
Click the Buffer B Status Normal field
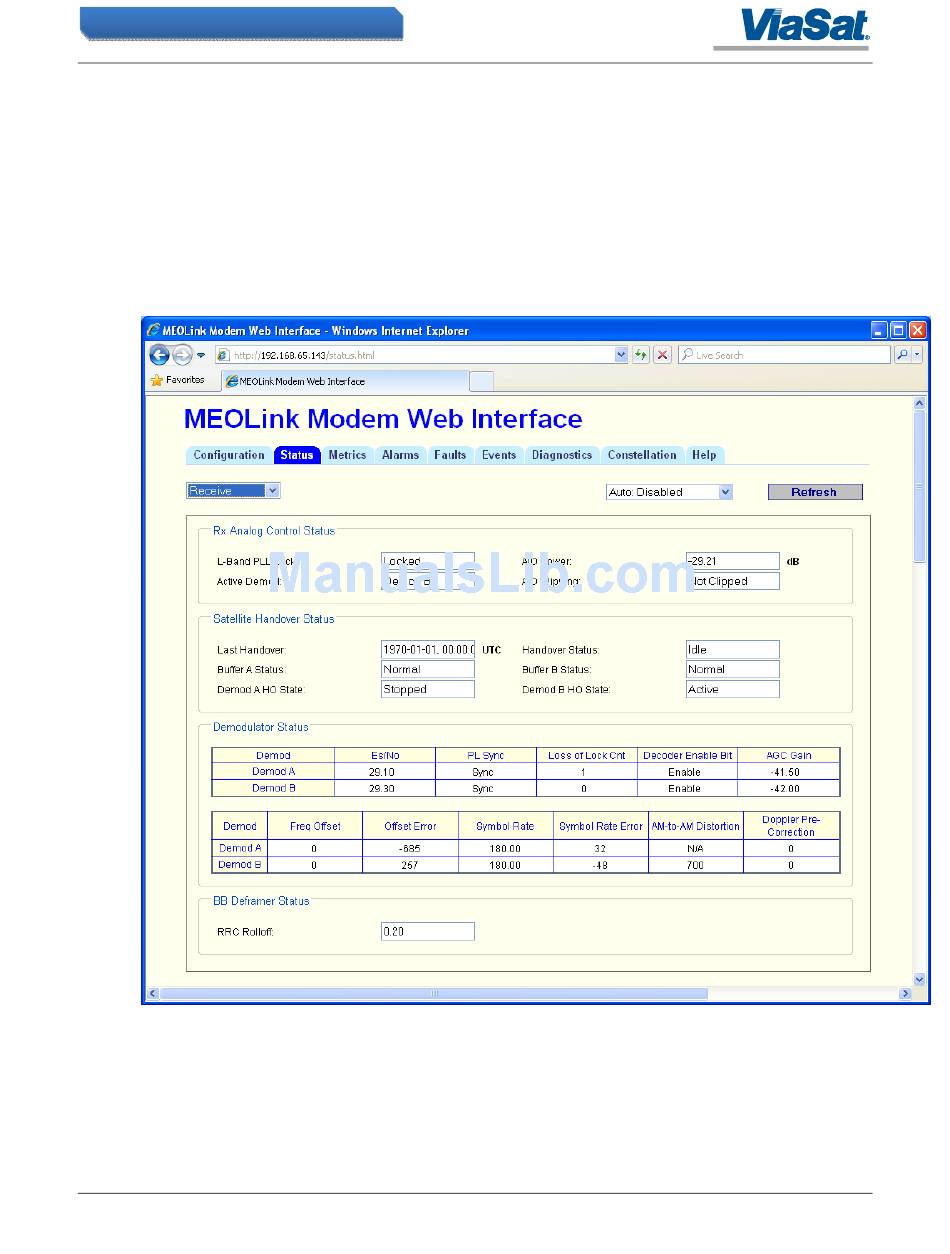tap(733, 669)
